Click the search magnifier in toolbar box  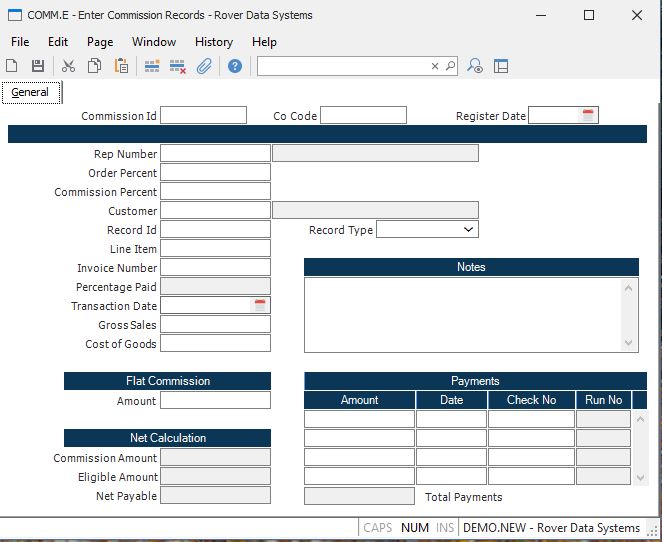[450, 66]
